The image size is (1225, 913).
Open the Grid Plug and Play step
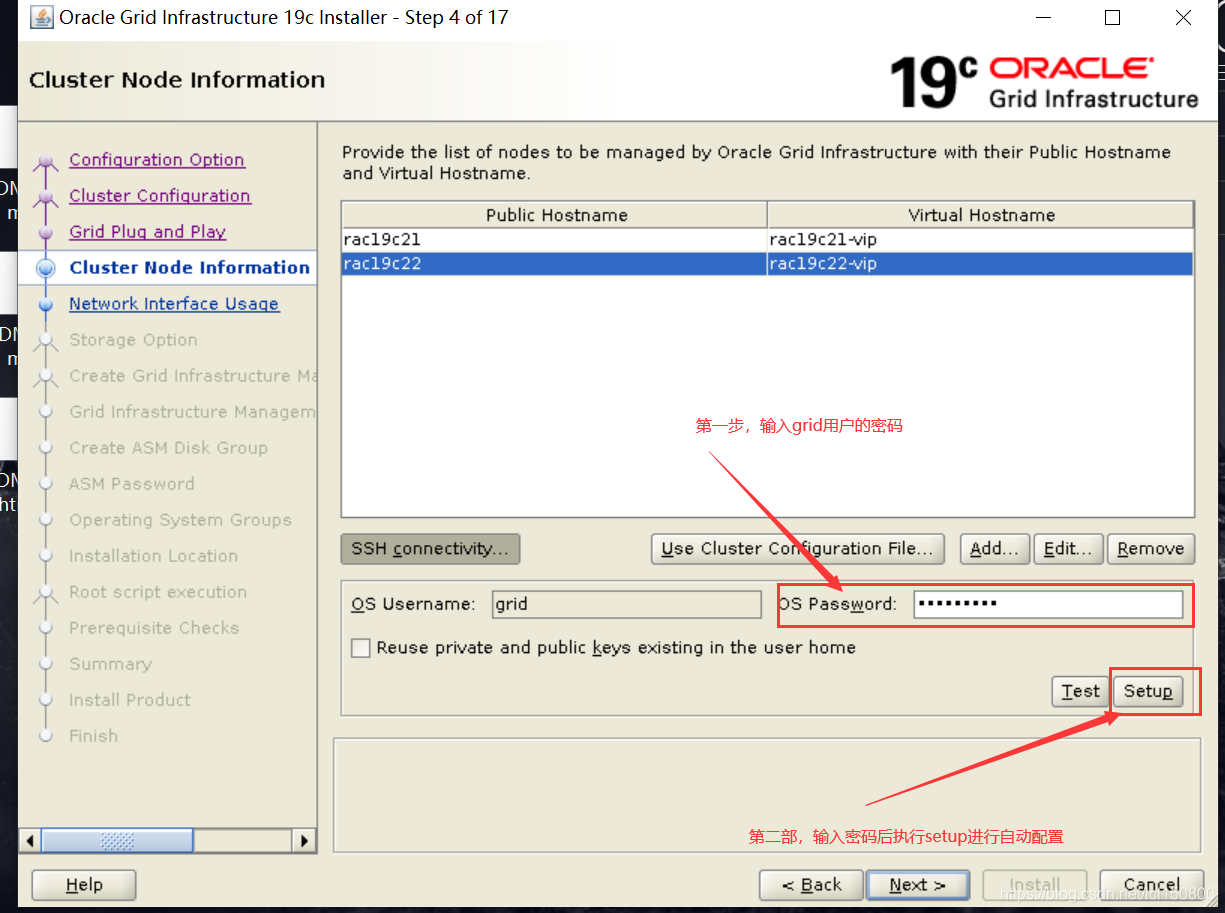pyautogui.click(x=147, y=232)
